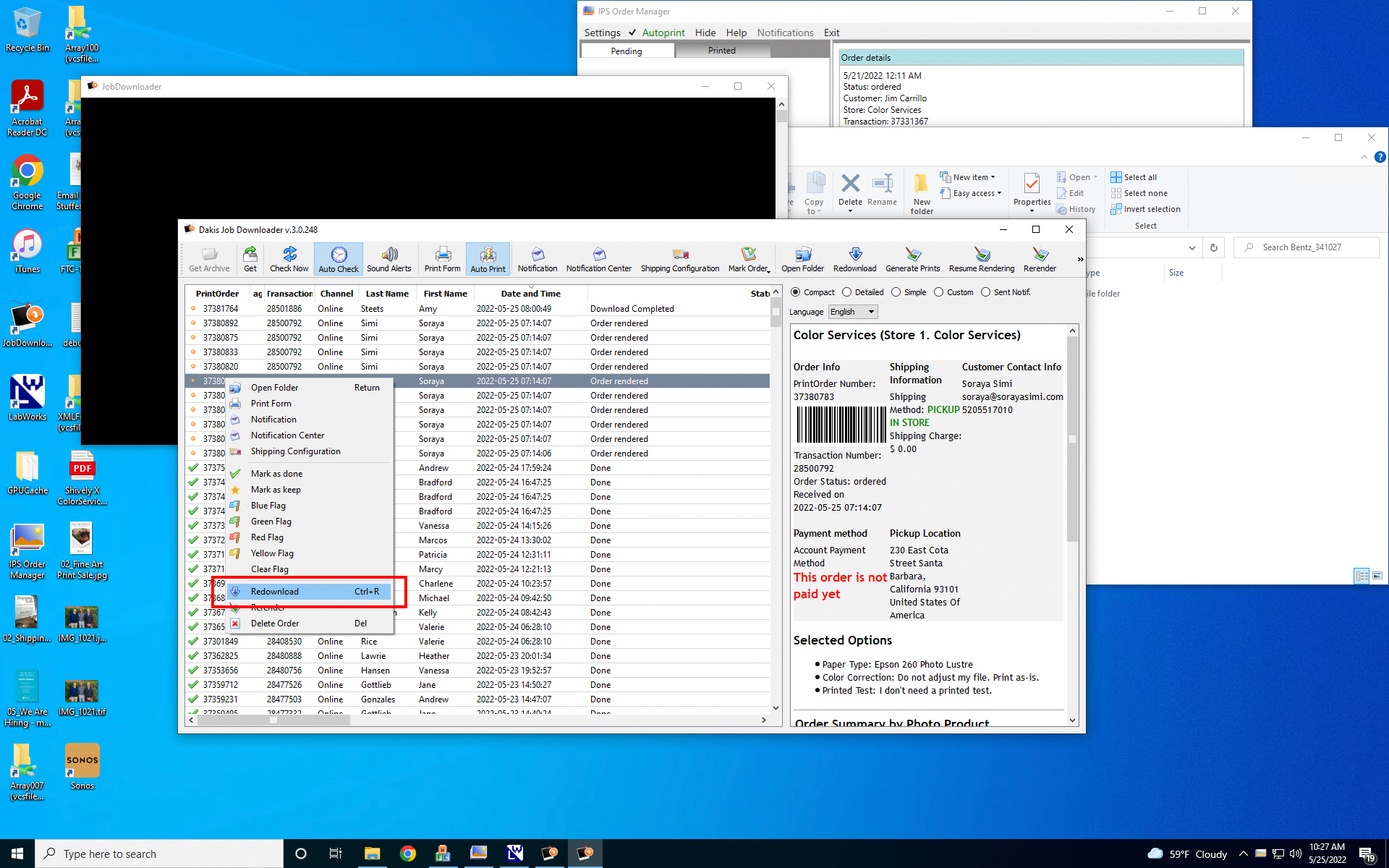Select Mark as done in context menu
This screenshot has height=868, width=1389.
[276, 474]
